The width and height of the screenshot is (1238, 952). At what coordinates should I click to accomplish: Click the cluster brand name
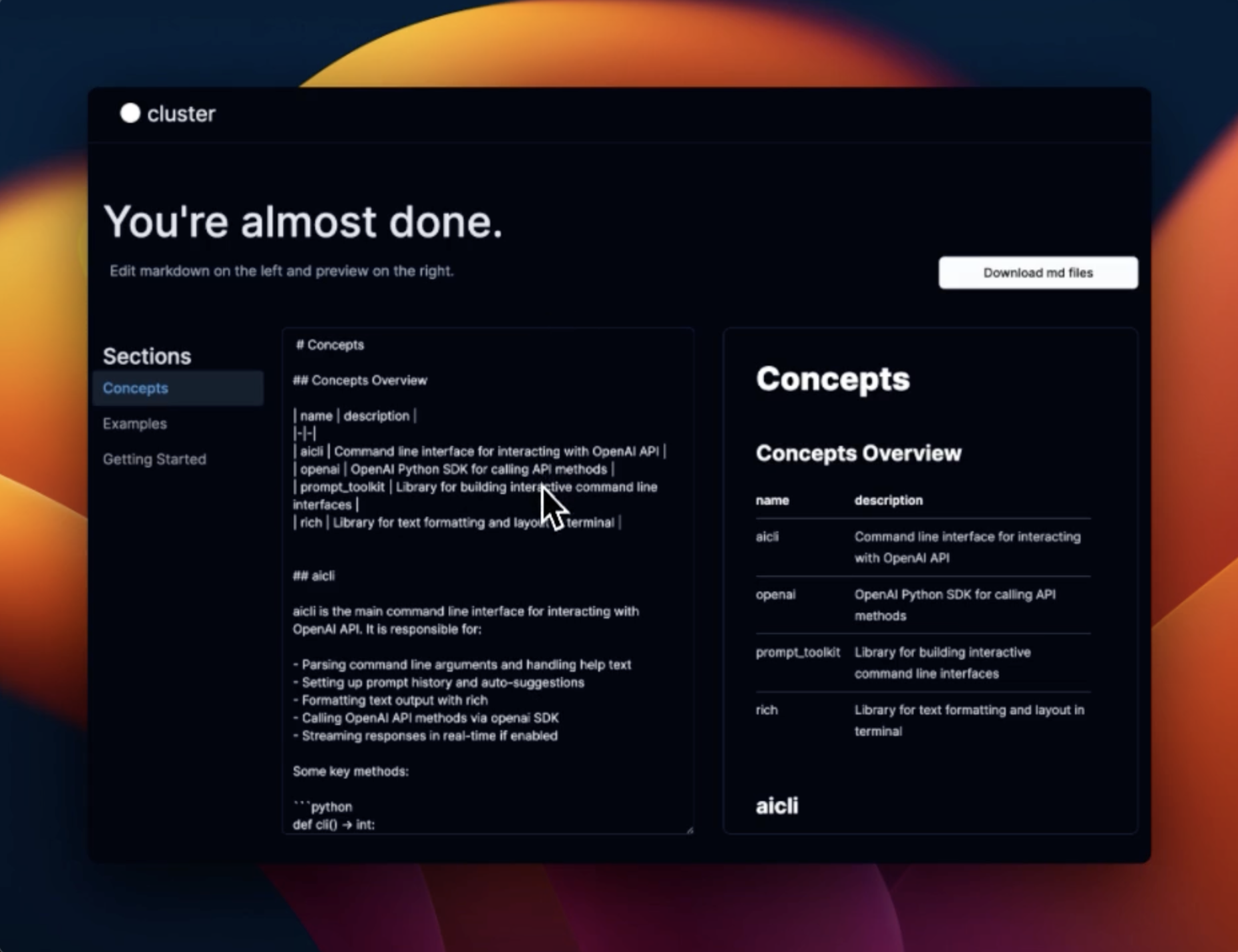point(181,114)
